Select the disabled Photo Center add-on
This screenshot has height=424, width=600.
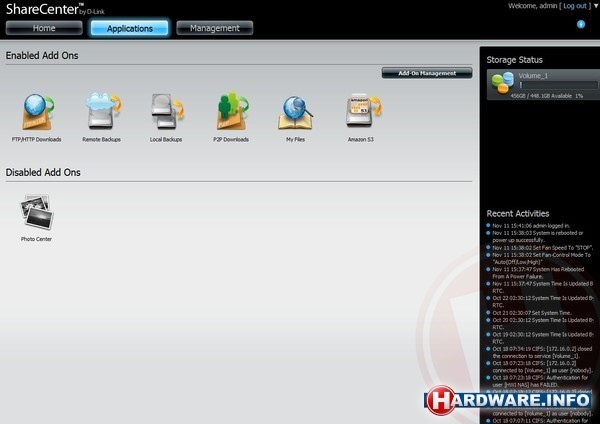pos(36,212)
